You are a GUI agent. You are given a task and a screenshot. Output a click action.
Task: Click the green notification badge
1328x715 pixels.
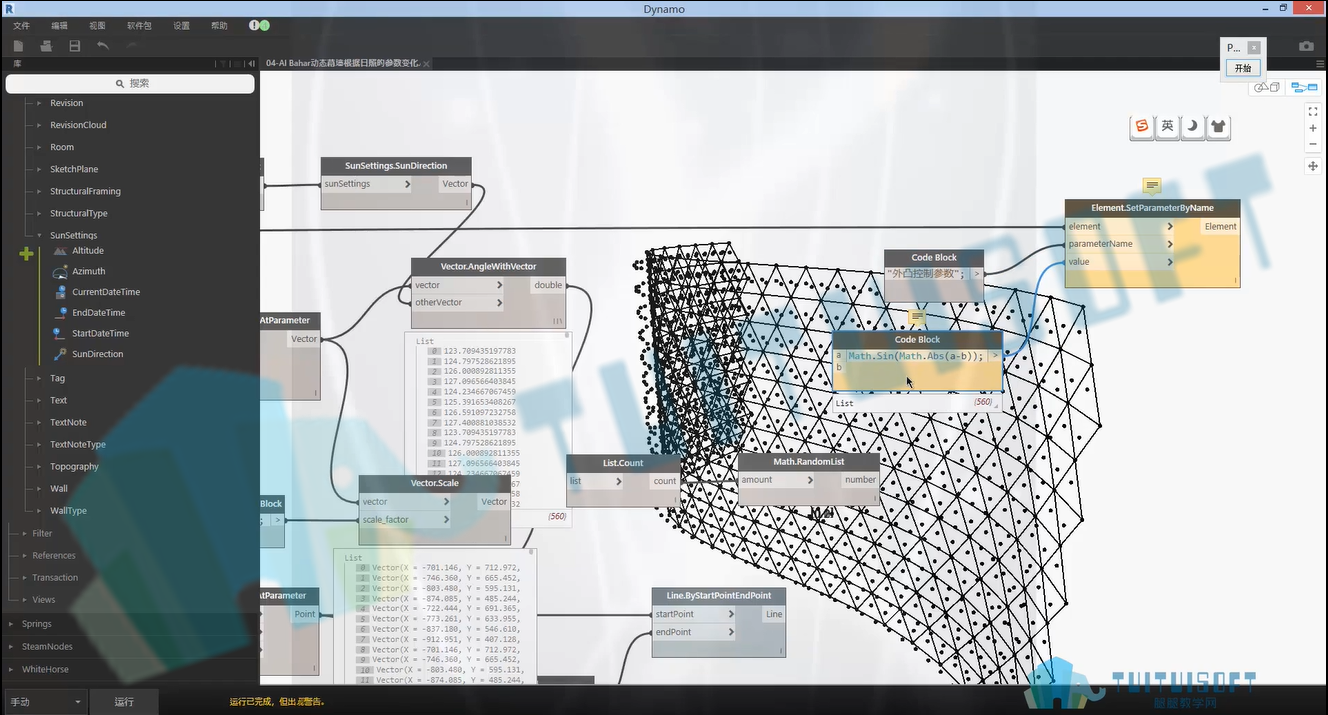pyautogui.click(x=264, y=25)
